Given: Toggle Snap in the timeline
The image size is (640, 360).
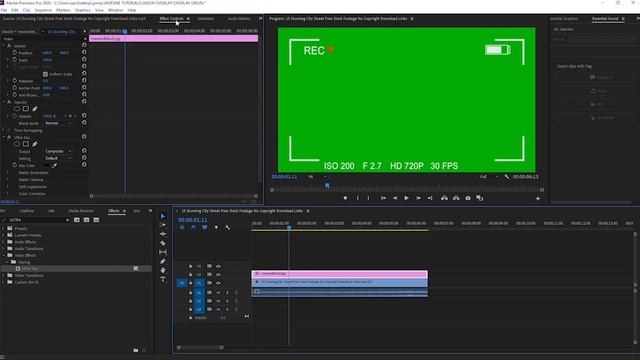Looking at the screenshot, I should click(193, 227).
